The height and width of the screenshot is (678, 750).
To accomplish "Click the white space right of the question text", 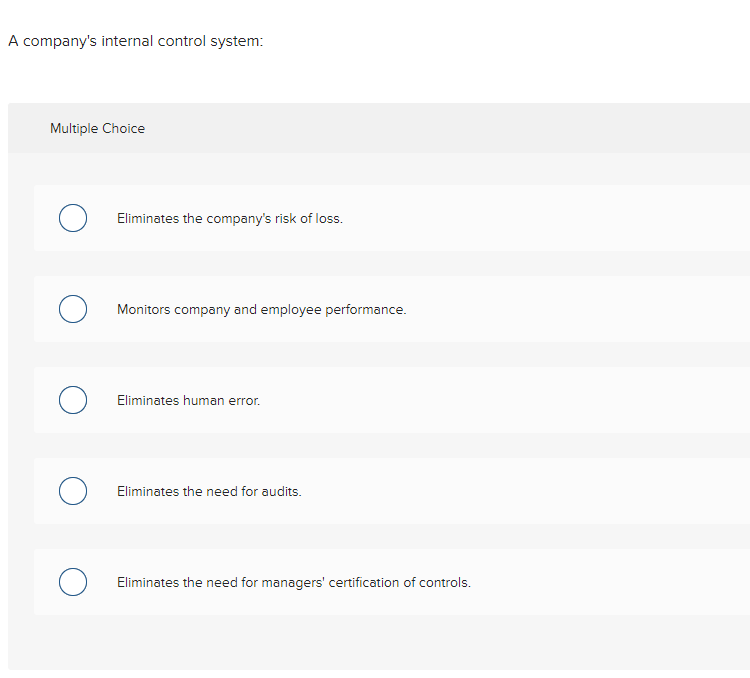I will tap(500, 42).
